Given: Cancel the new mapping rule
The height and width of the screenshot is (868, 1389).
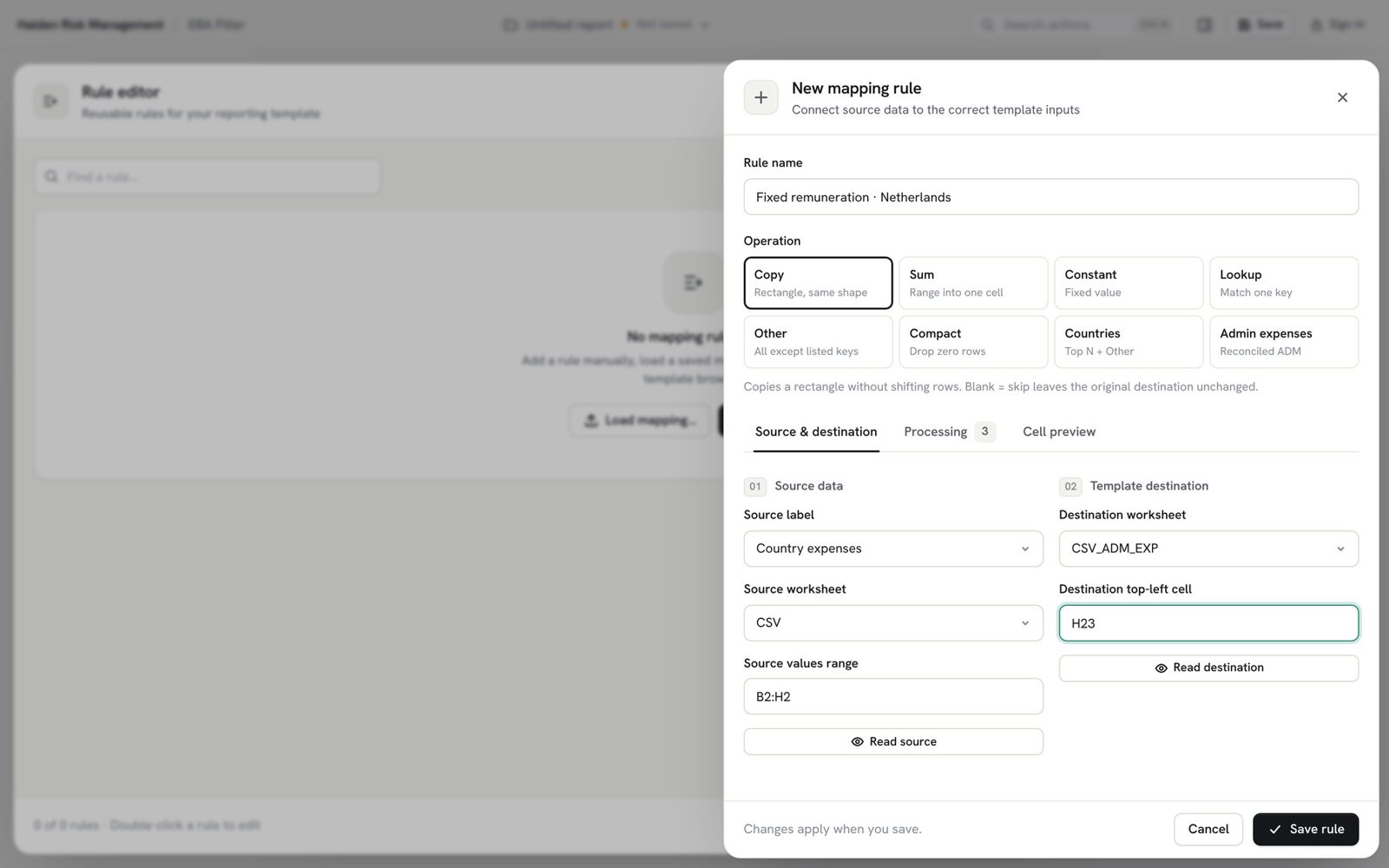Looking at the screenshot, I should point(1208,829).
